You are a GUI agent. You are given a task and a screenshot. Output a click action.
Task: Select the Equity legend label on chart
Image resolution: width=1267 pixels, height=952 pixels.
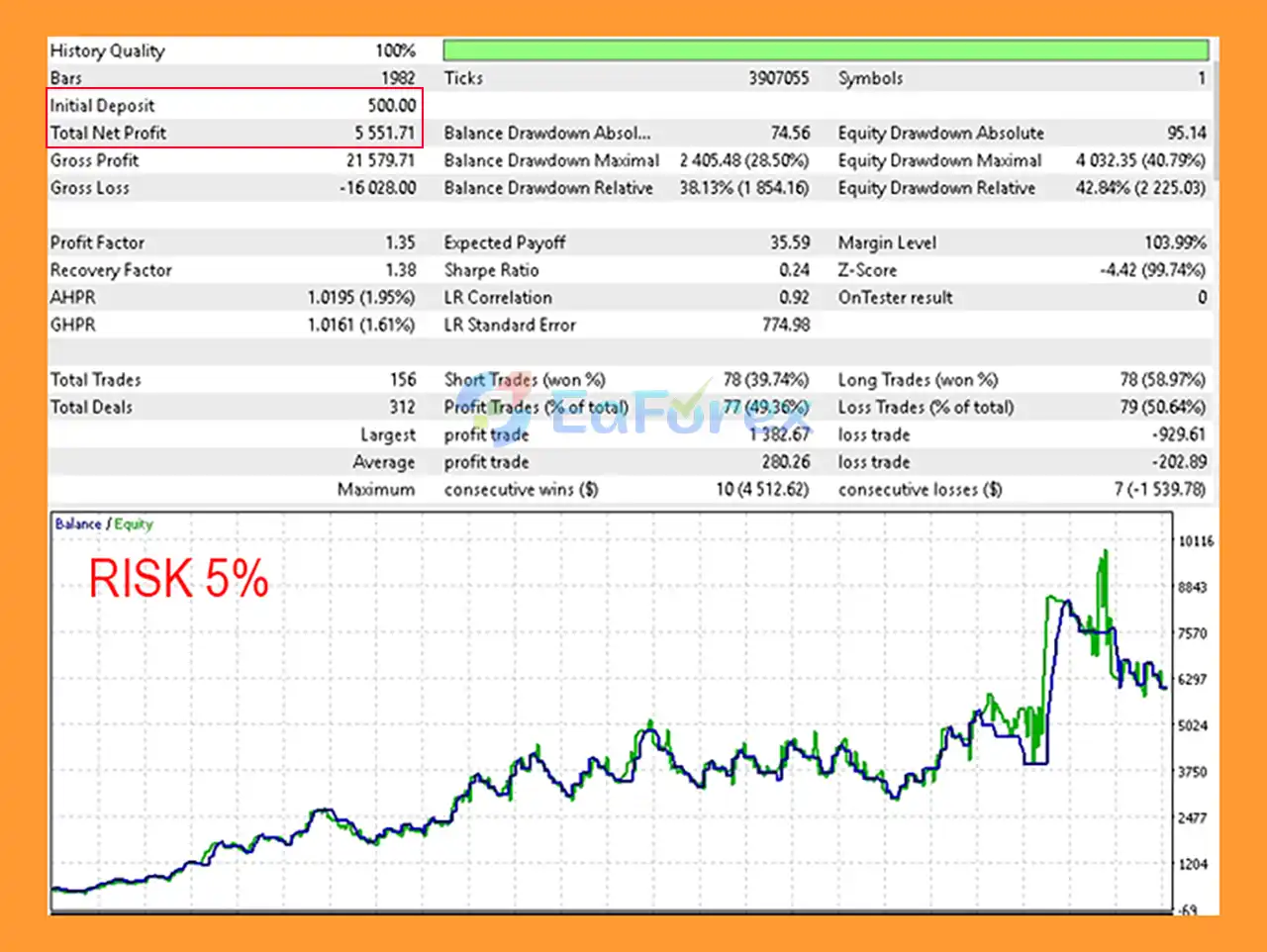click(x=134, y=524)
